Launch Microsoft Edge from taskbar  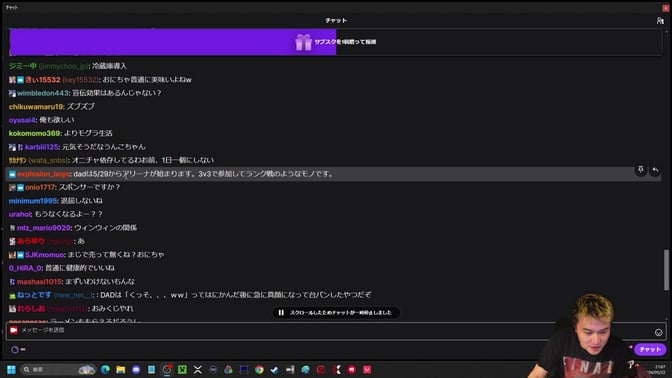[105, 369]
